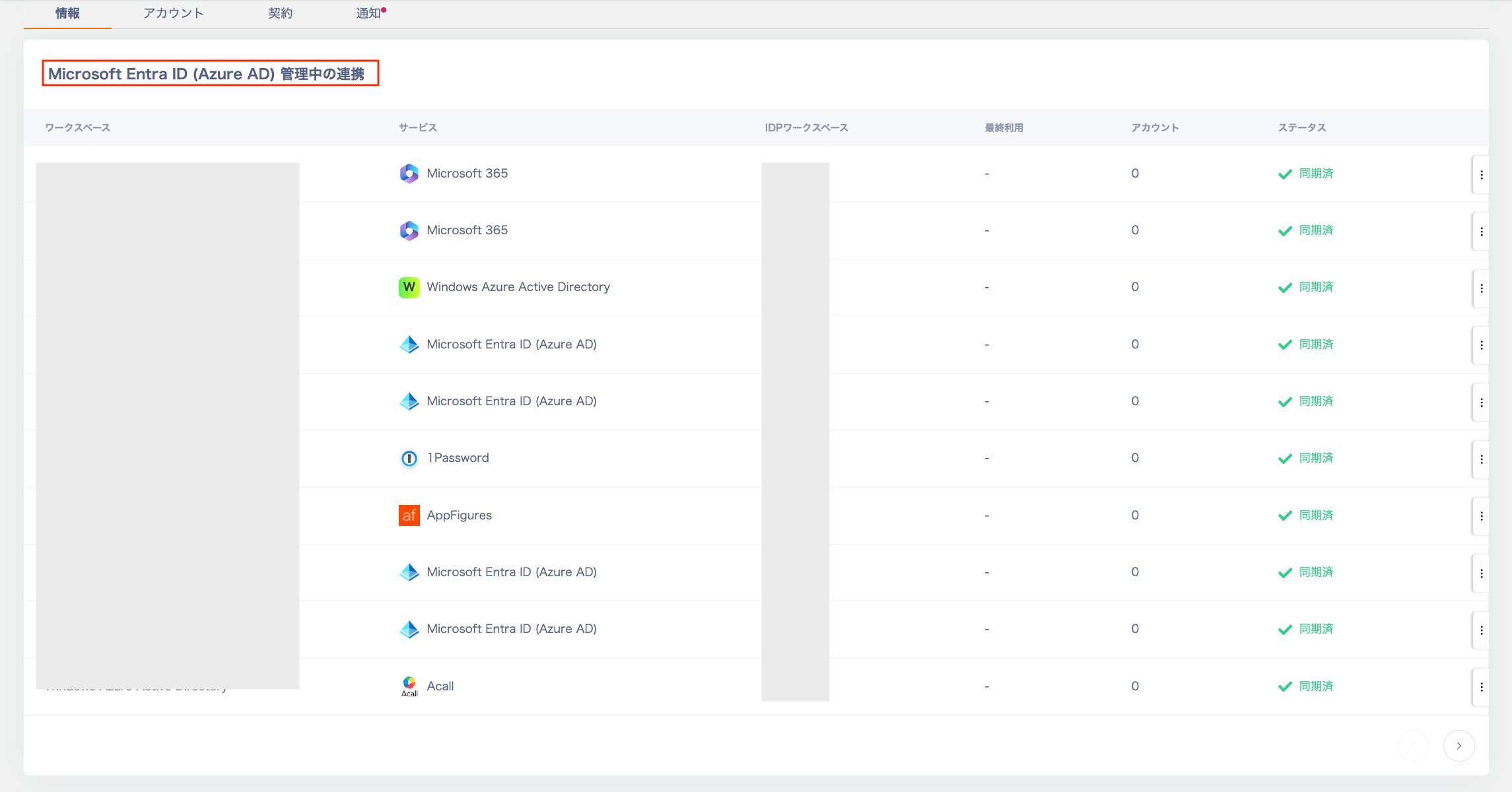Click the AppFigures service name
Screen dimensions: 1512x792
460,515
